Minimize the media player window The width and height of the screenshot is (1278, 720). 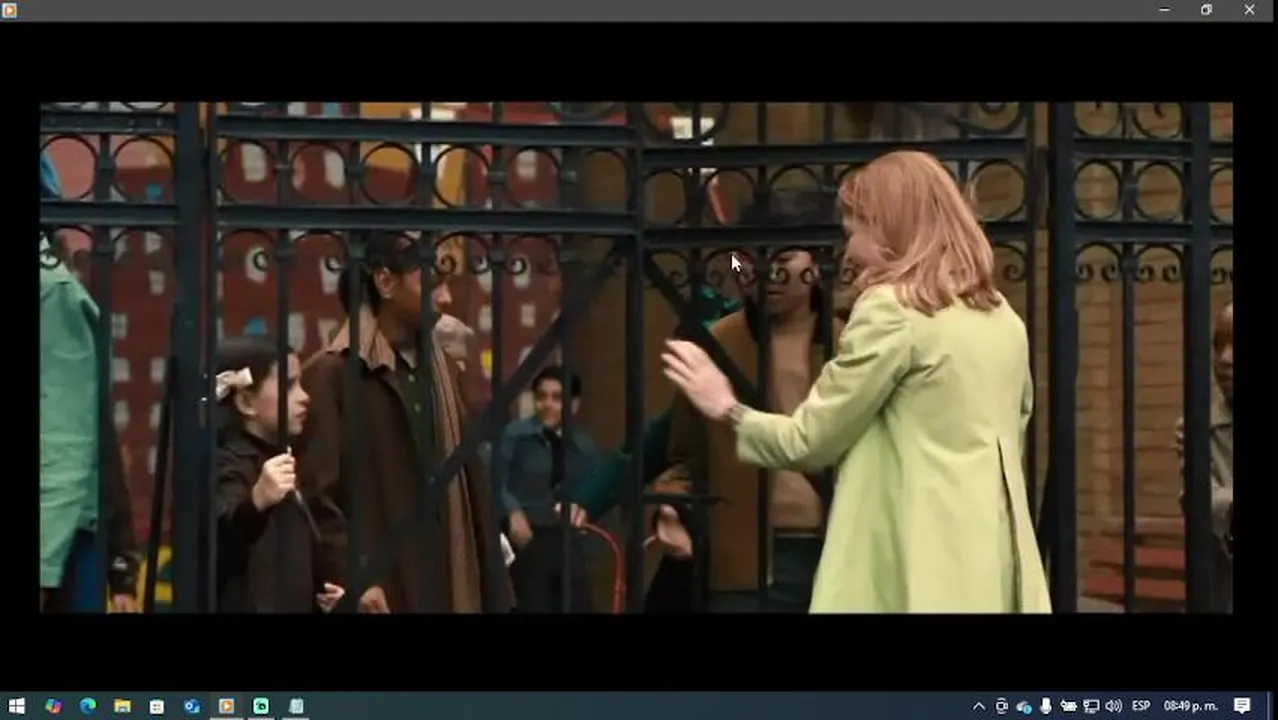(x=1164, y=10)
